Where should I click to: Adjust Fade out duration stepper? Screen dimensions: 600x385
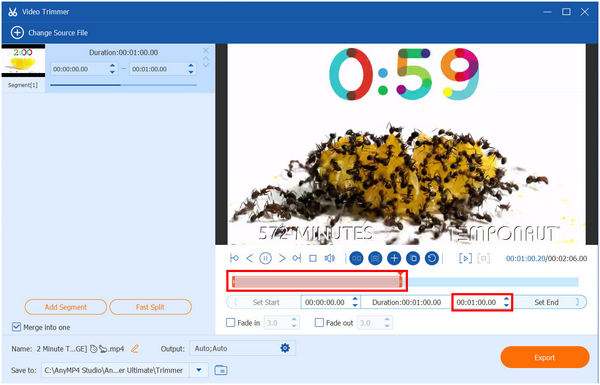387,323
